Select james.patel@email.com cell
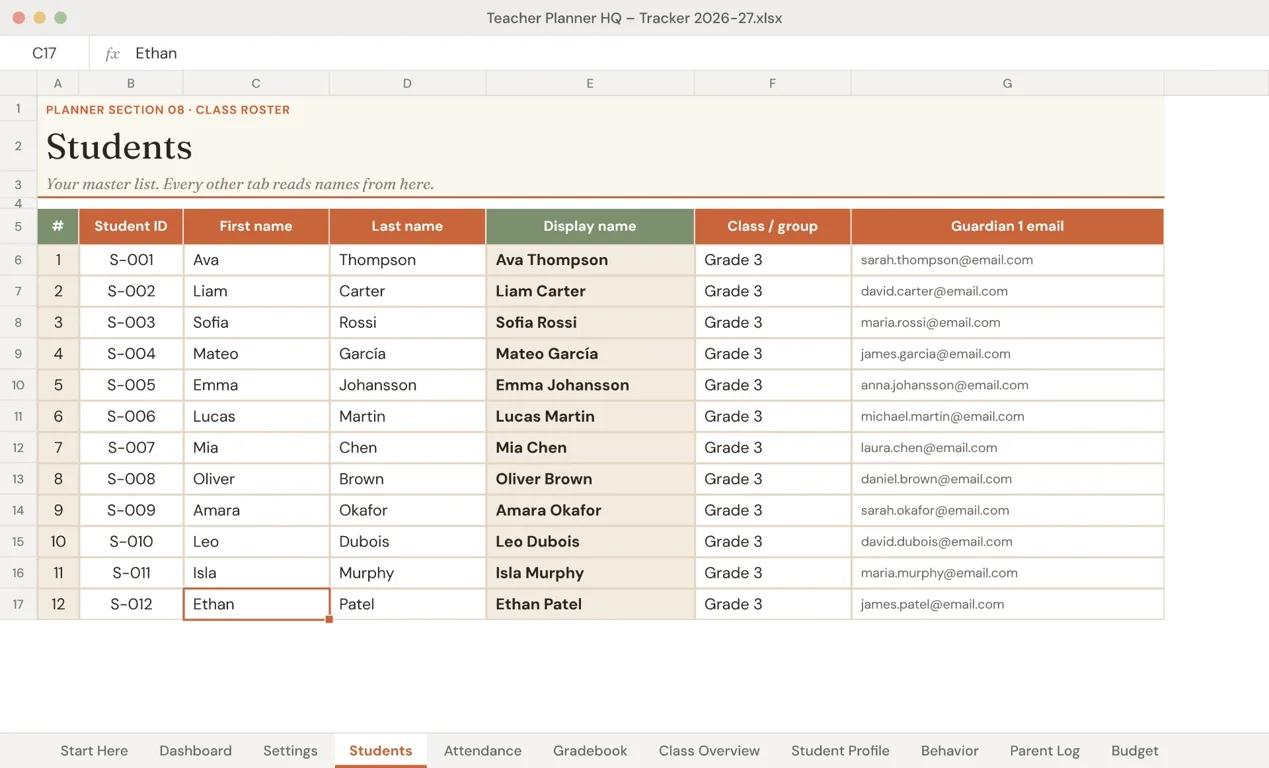 pos(1007,604)
